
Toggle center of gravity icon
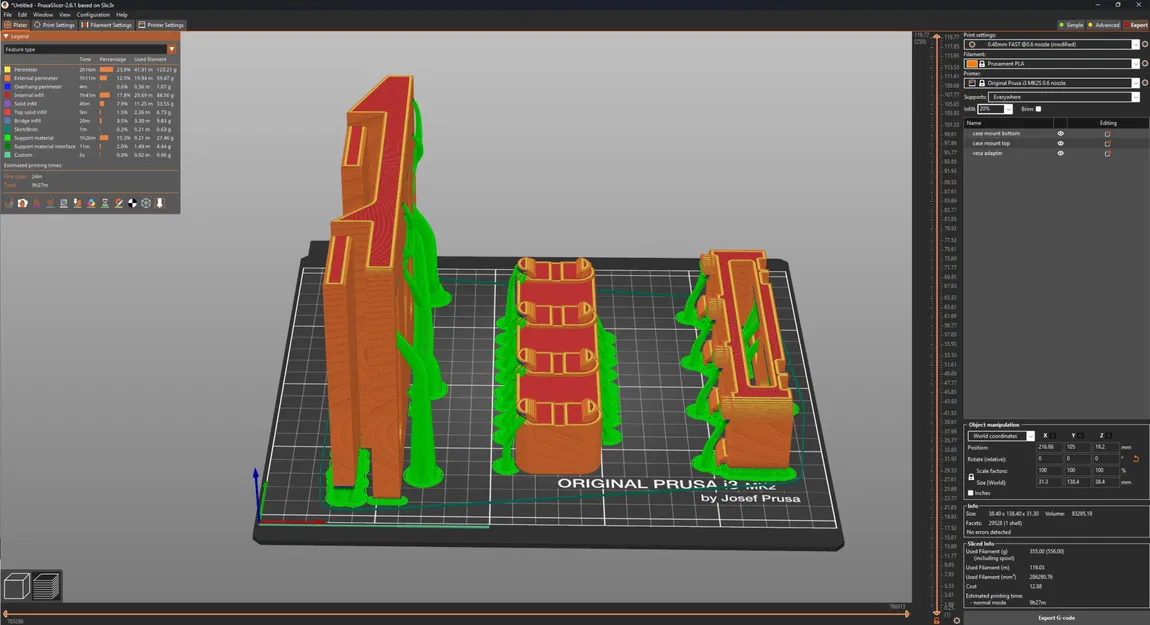point(132,203)
